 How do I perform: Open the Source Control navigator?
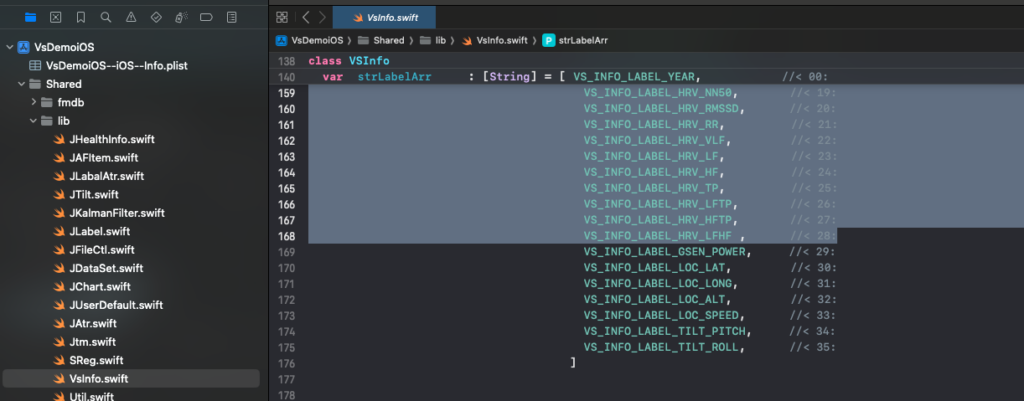(55, 18)
